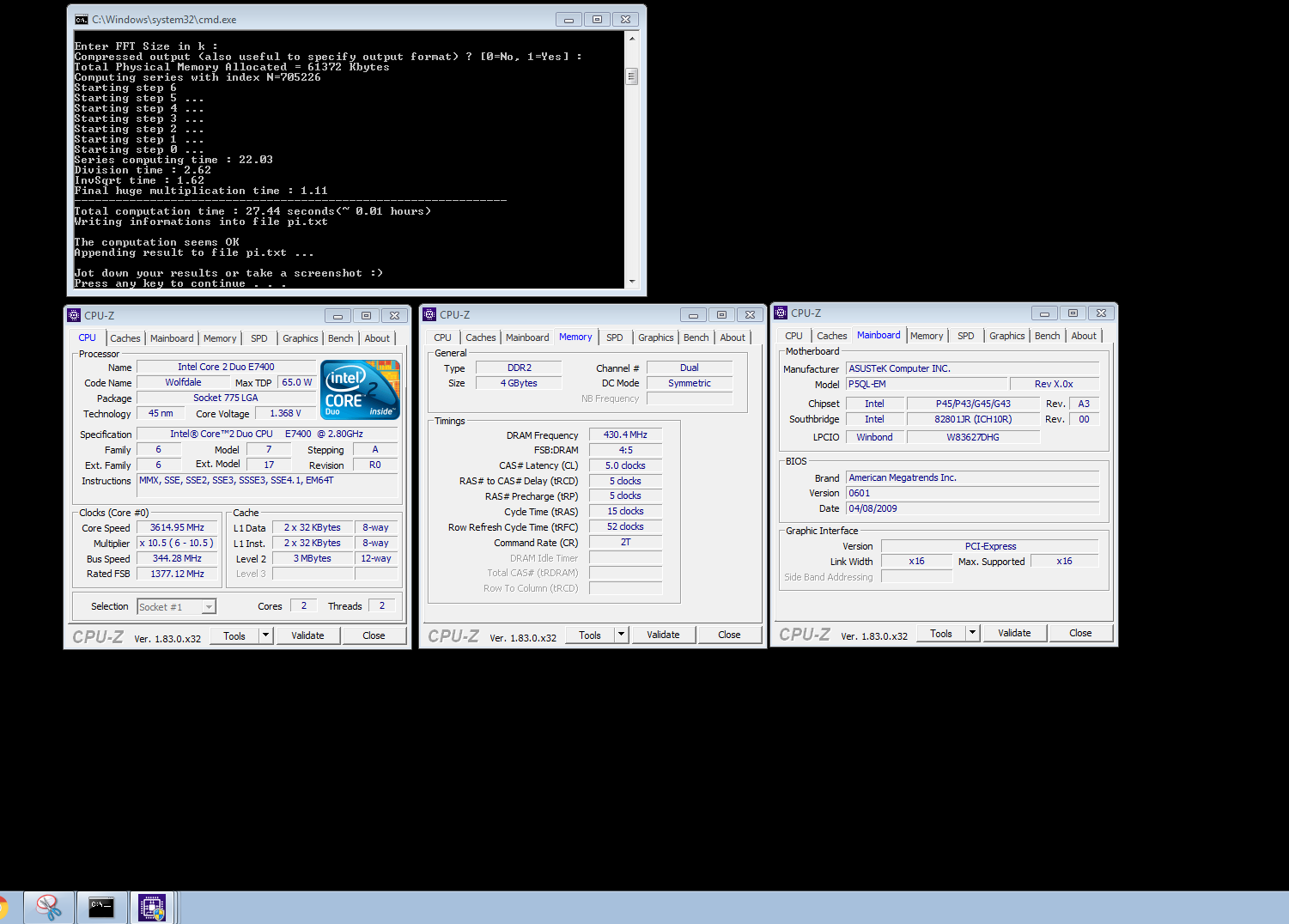The width and height of the screenshot is (1289, 924).
Task: Click the Graphic Interface Version PCI-Express field
Action: pyautogui.click(x=990, y=546)
